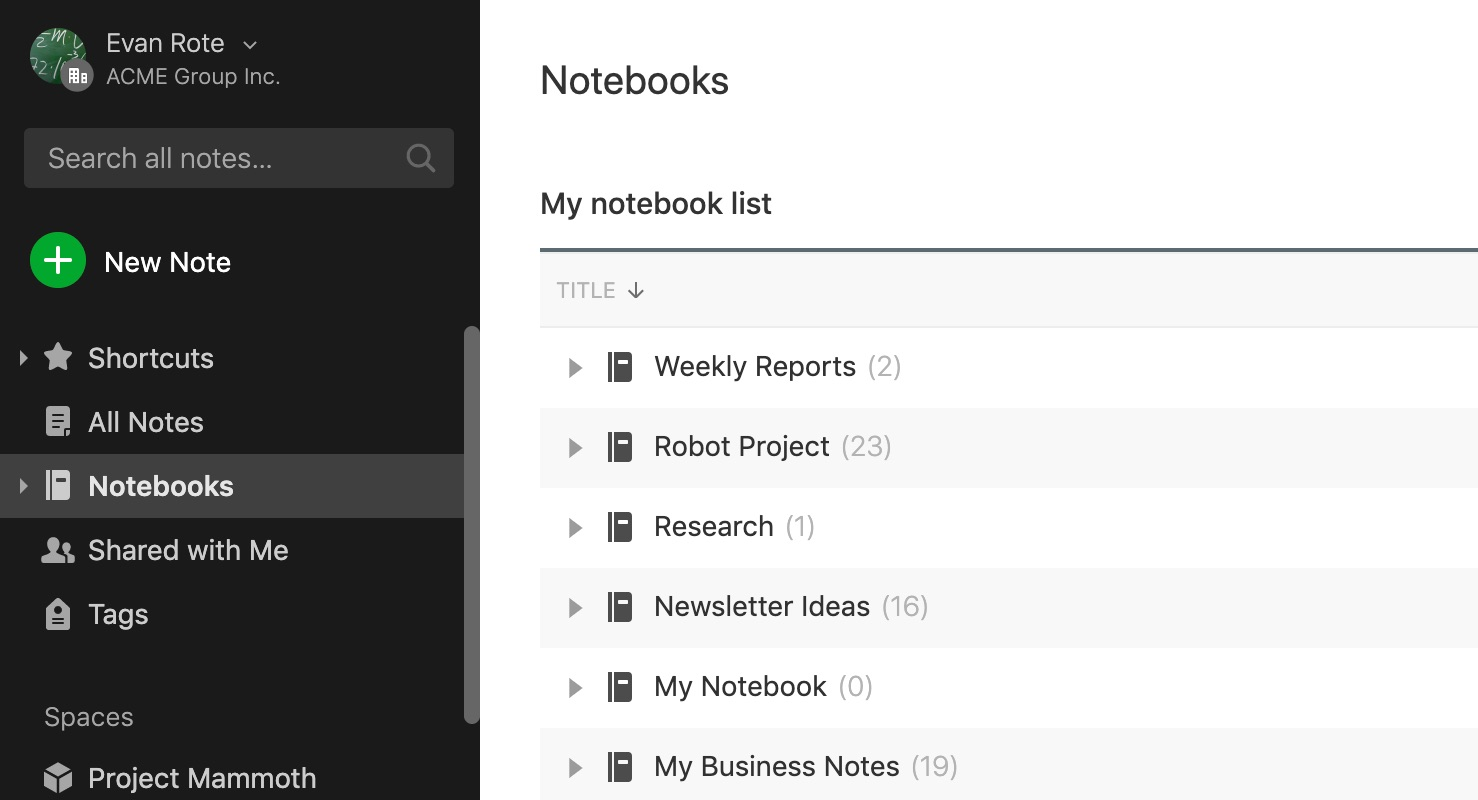
Task: Open the Project Mammoth space icon
Action: tap(57, 777)
